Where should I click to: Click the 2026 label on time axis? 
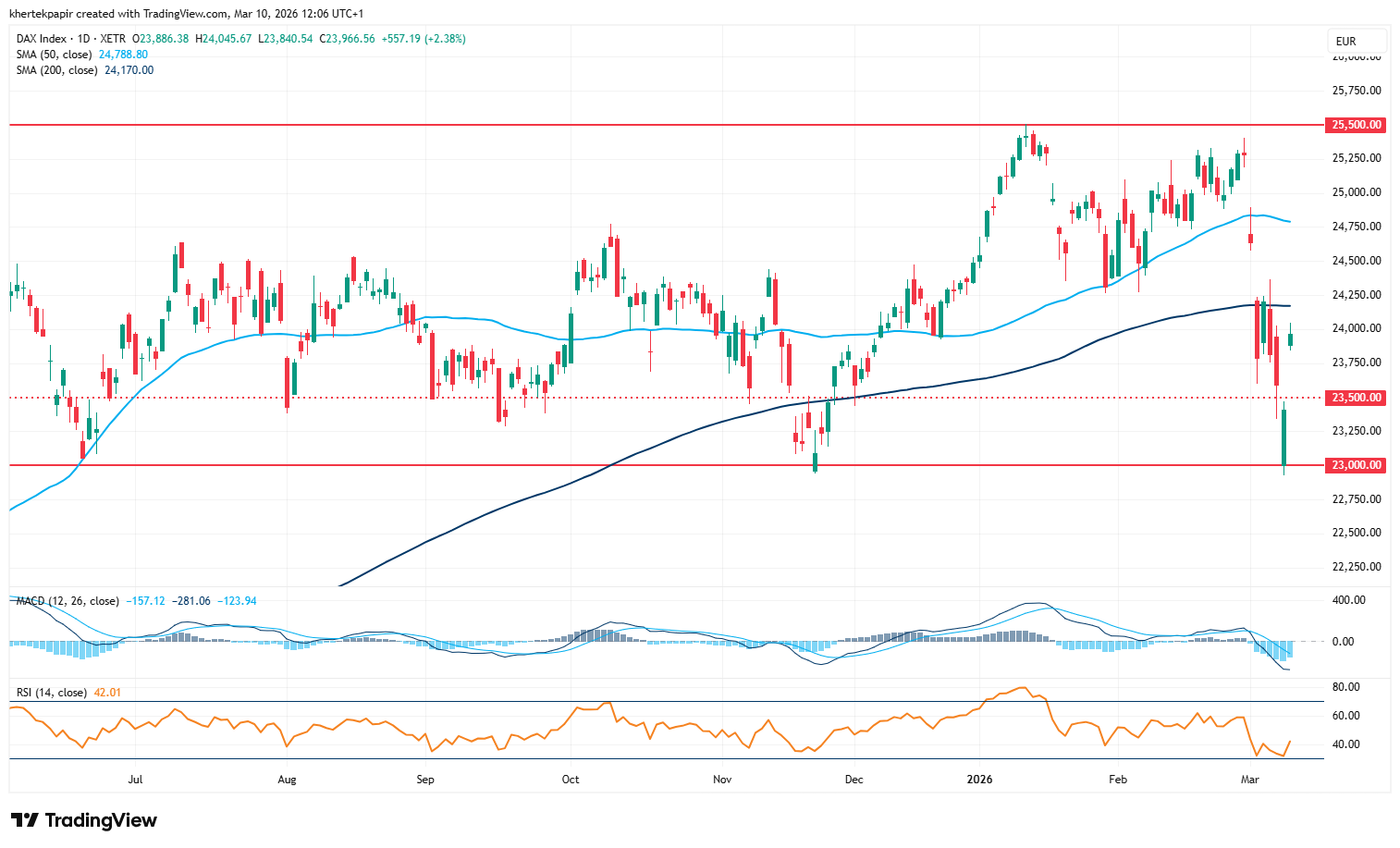(x=979, y=780)
